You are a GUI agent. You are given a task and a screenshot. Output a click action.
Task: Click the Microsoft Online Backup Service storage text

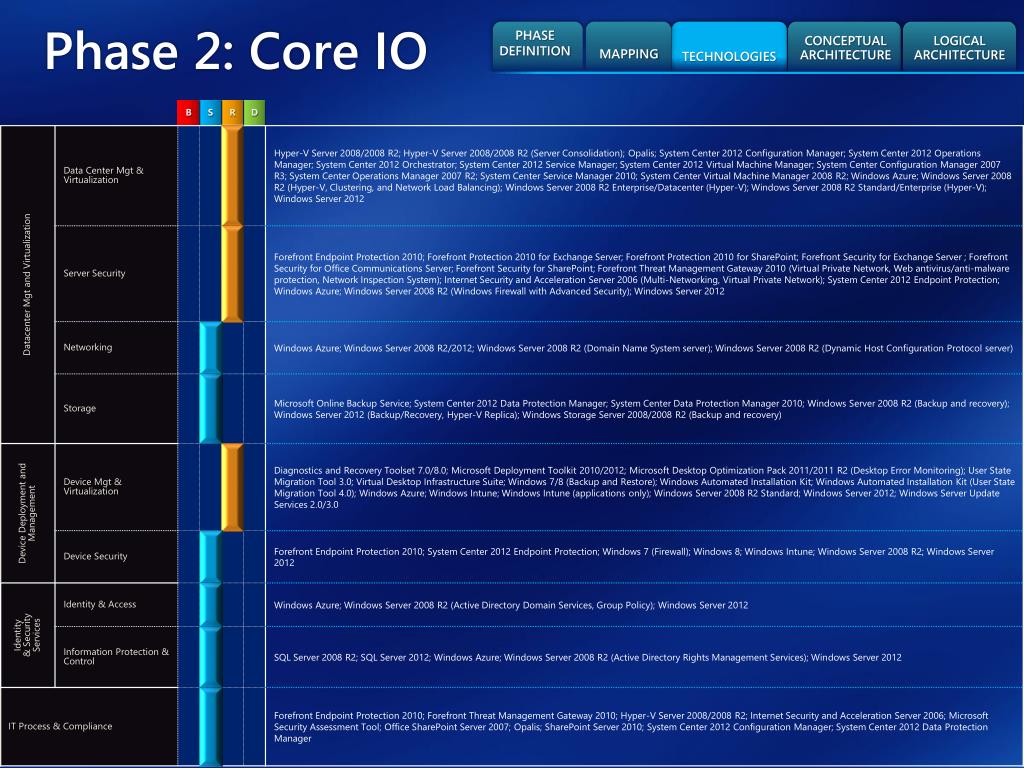[x=641, y=409]
